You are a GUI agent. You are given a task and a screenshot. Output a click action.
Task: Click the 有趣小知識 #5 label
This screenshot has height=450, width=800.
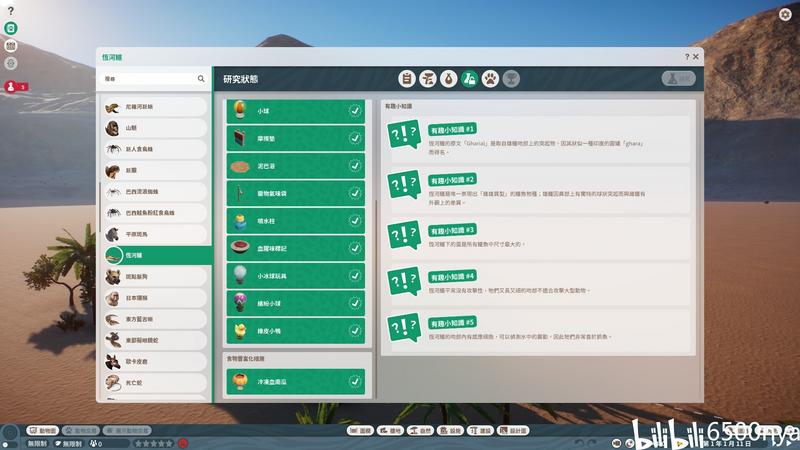pyautogui.click(x=452, y=323)
